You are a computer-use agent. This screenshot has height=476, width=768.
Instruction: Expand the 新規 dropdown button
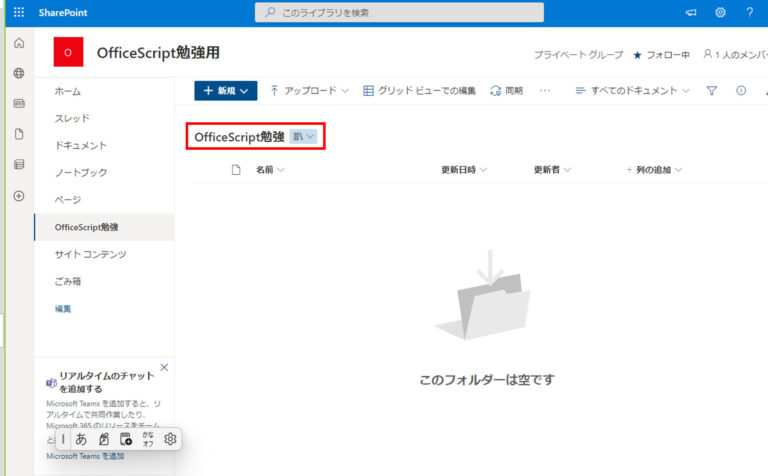point(226,91)
